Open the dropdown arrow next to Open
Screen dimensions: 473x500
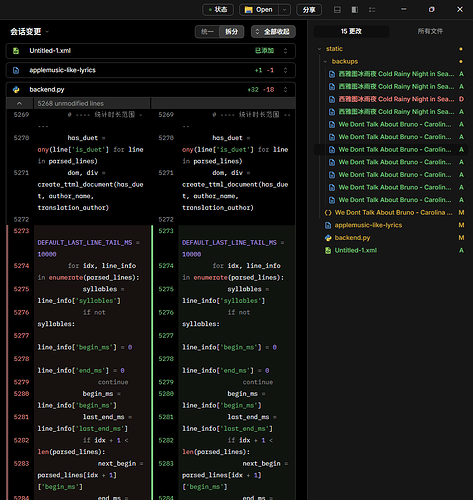coord(284,10)
